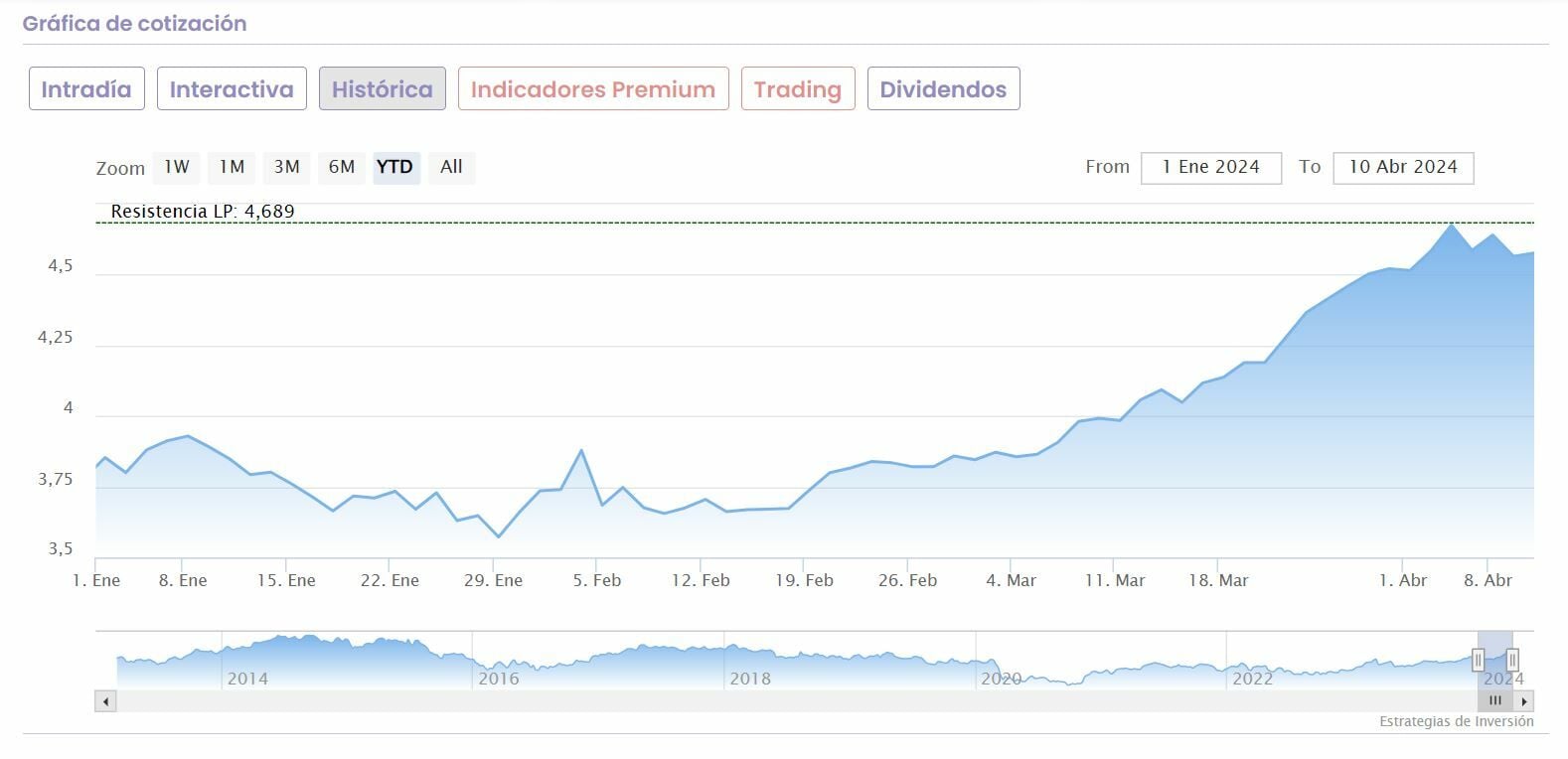Image resolution: width=1568 pixels, height=759 pixels.
Task: Click the To date field
Action: click(x=1403, y=168)
